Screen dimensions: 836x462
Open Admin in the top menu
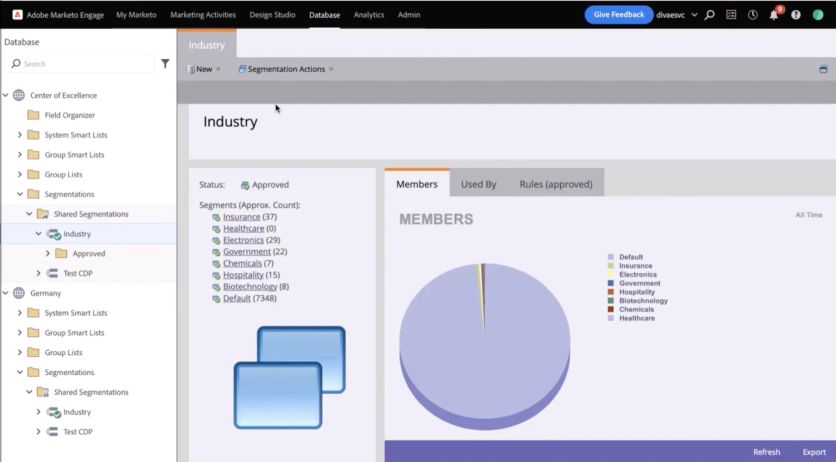pyautogui.click(x=409, y=15)
